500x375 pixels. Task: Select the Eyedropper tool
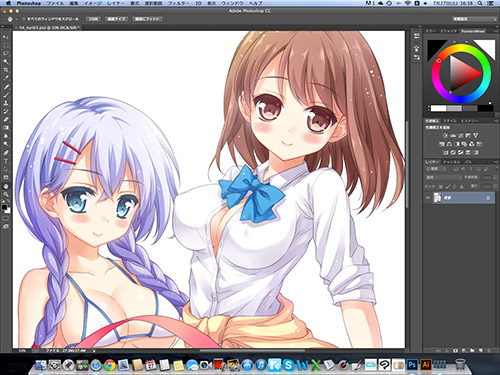click(6, 78)
